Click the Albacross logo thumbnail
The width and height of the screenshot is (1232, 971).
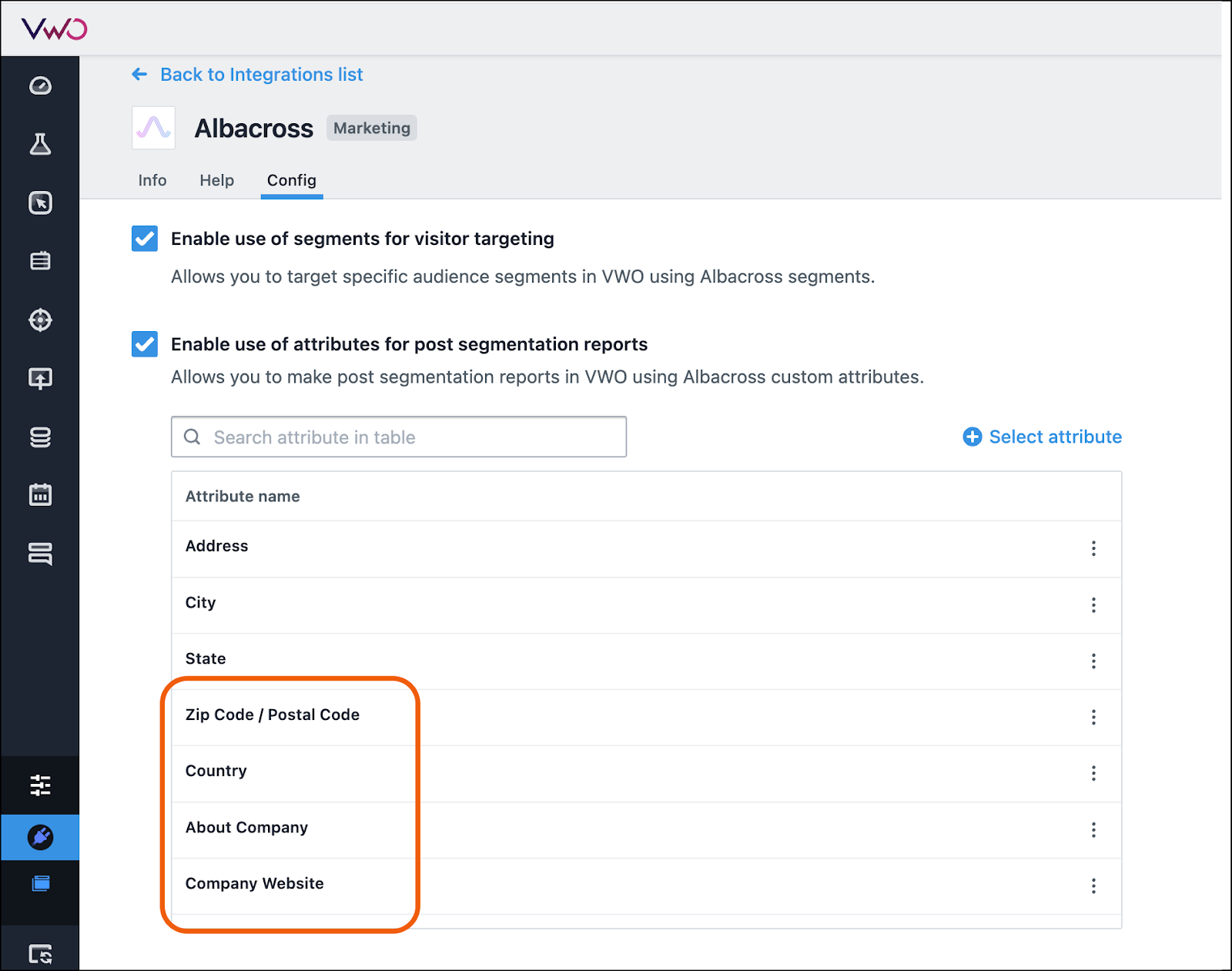tap(153, 128)
